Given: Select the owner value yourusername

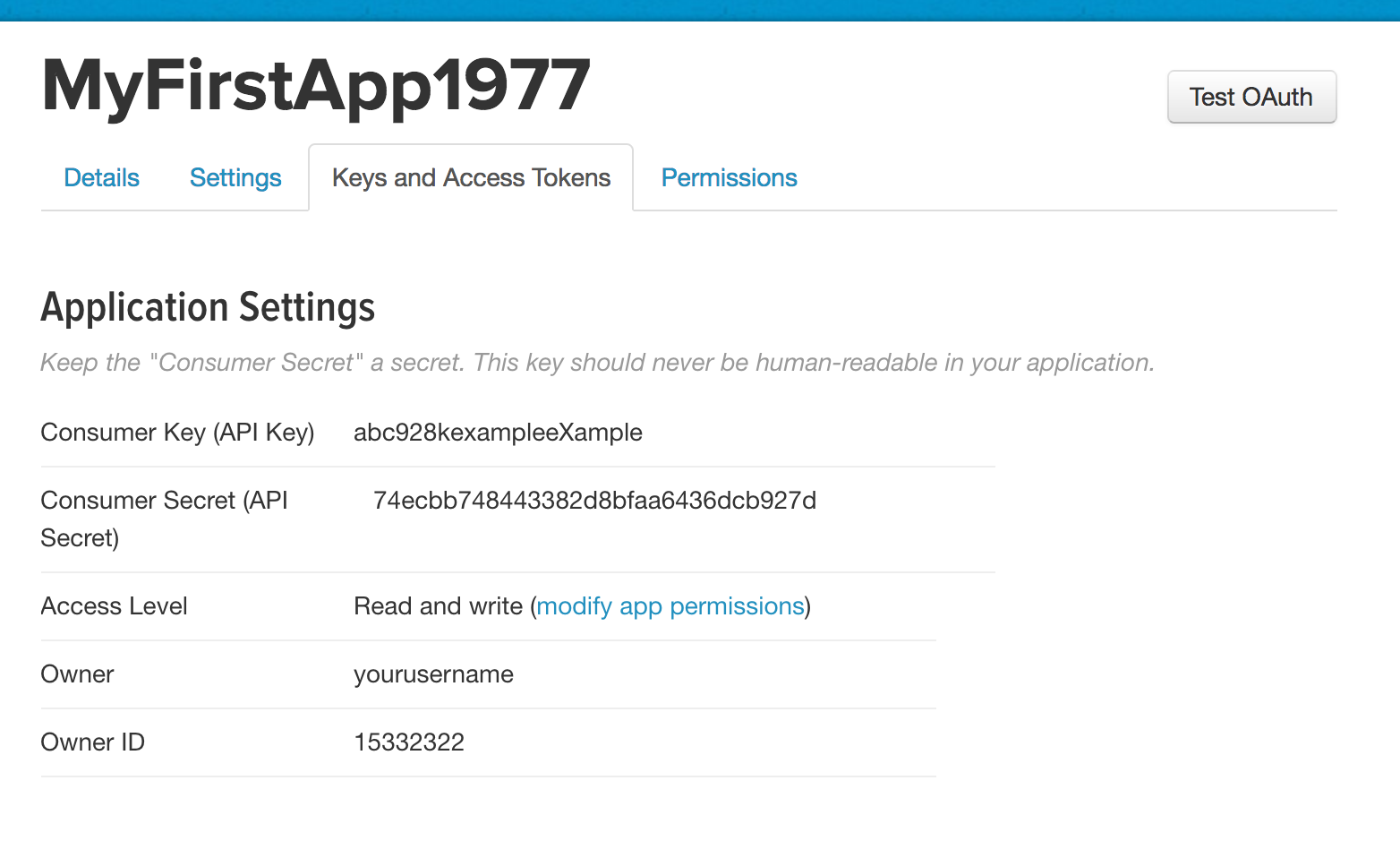Looking at the screenshot, I should pos(433,674).
